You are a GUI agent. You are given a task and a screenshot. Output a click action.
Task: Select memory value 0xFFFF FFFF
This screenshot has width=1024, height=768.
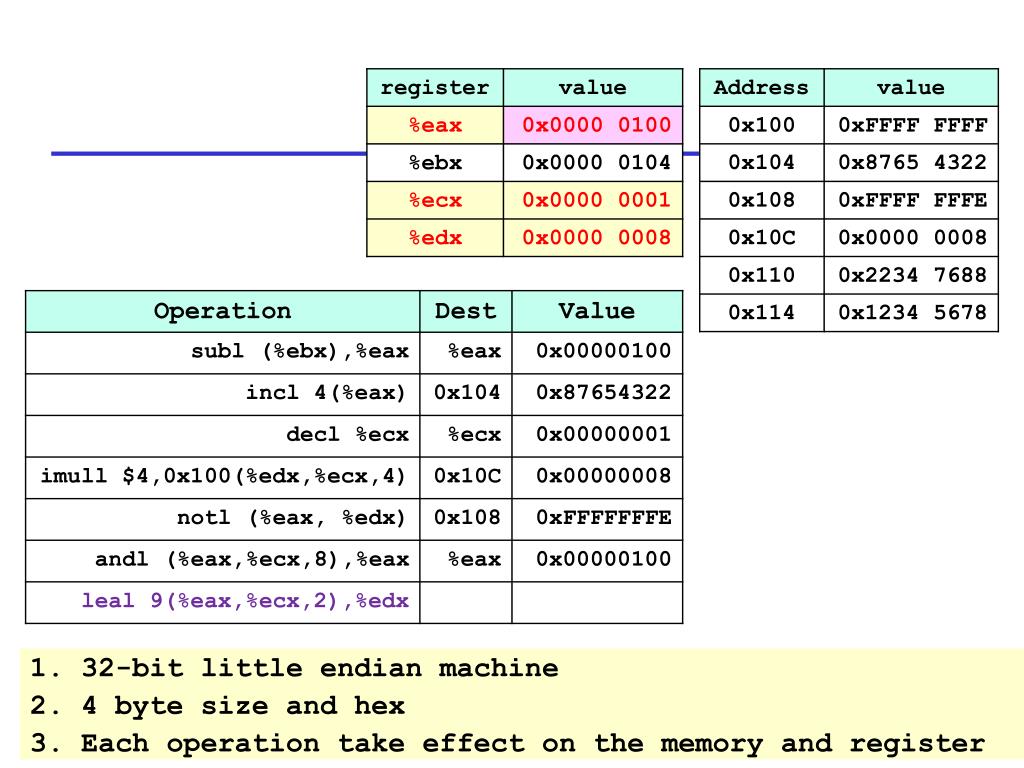point(912,125)
